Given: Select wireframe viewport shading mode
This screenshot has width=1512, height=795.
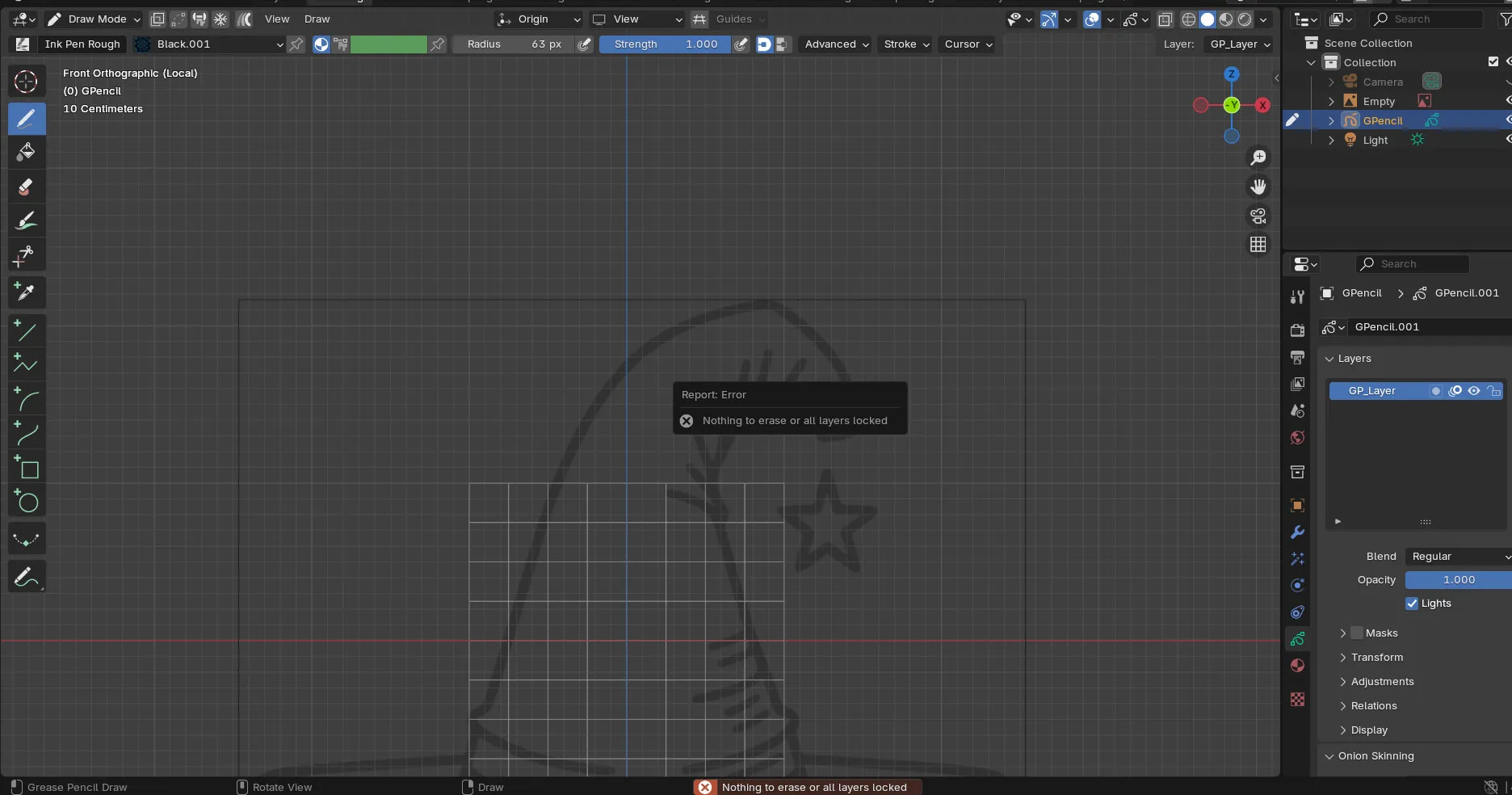Looking at the screenshot, I should pyautogui.click(x=1189, y=19).
